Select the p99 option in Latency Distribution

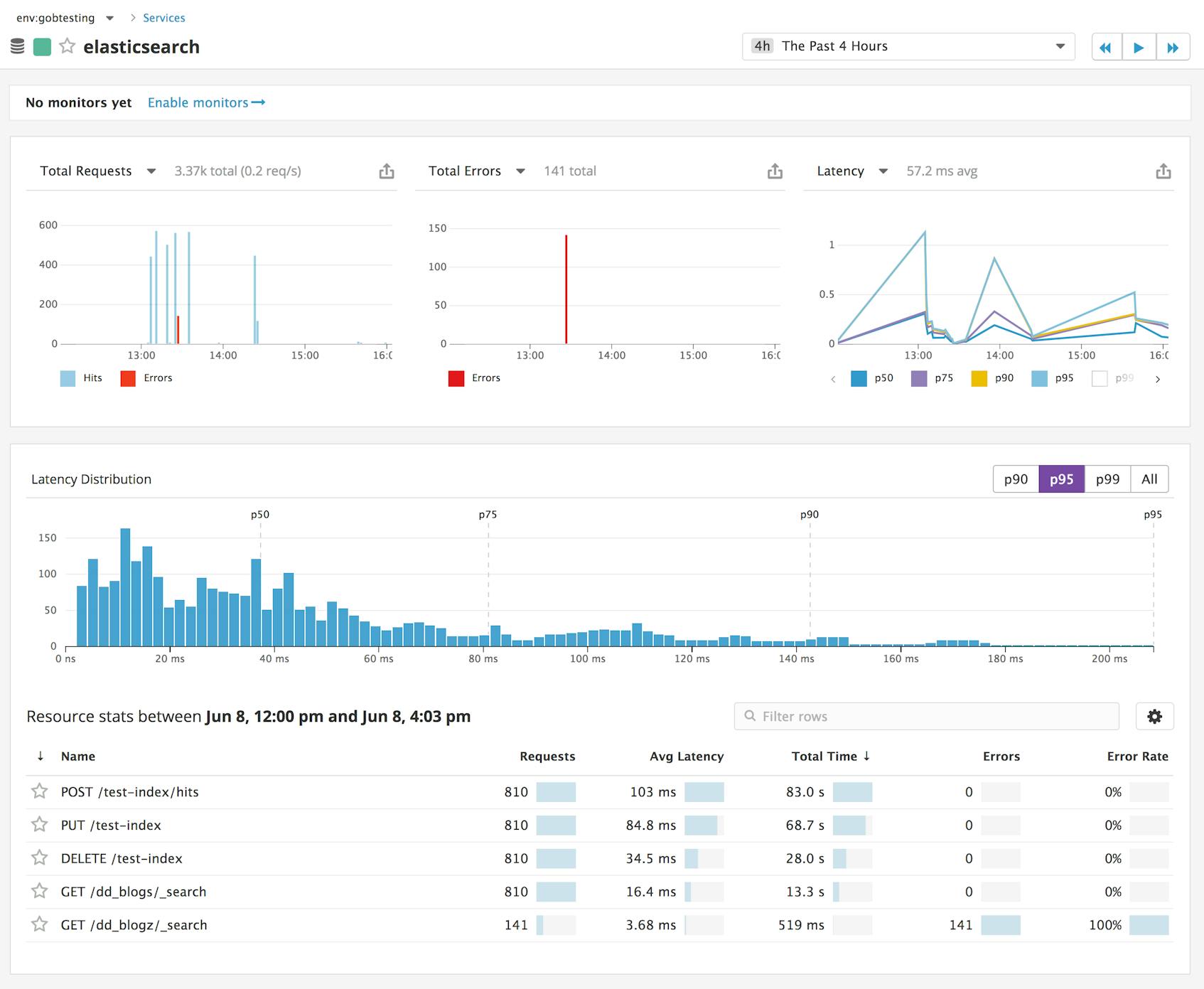pyautogui.click(x=1107, y=479)
